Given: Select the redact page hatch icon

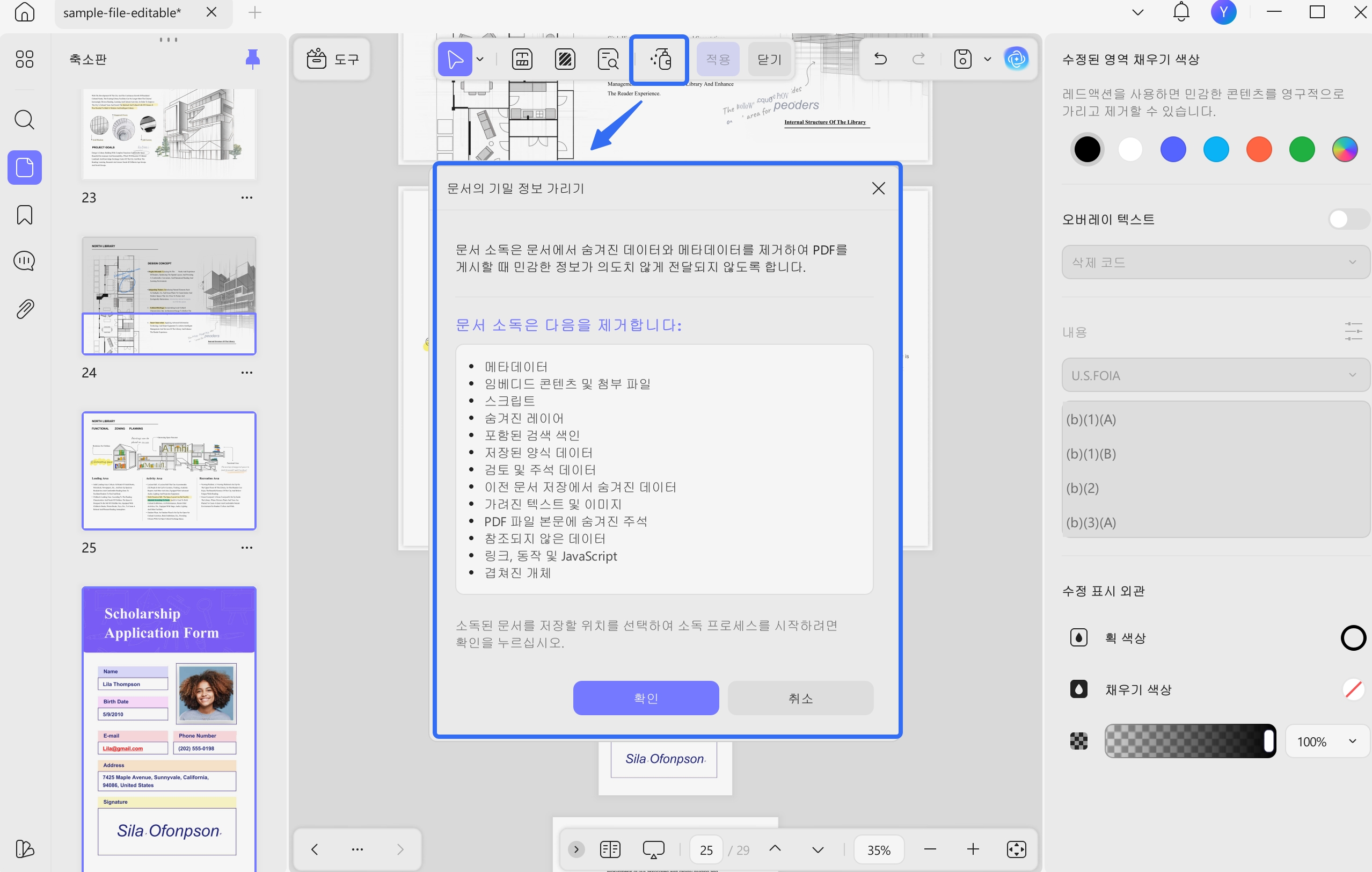Looking at the screenshot, I should 565,59.
